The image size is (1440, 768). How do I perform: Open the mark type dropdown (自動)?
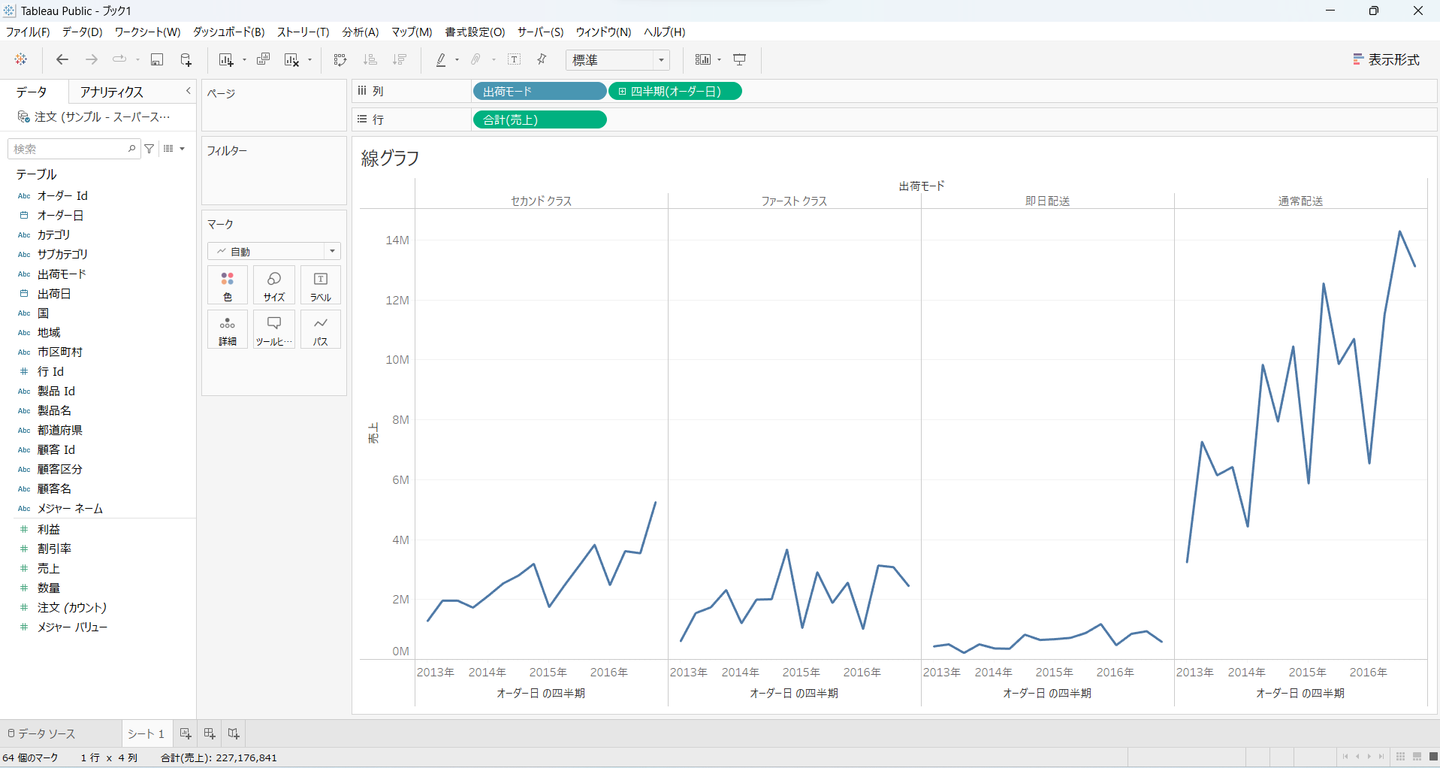(x=274, y=252)
